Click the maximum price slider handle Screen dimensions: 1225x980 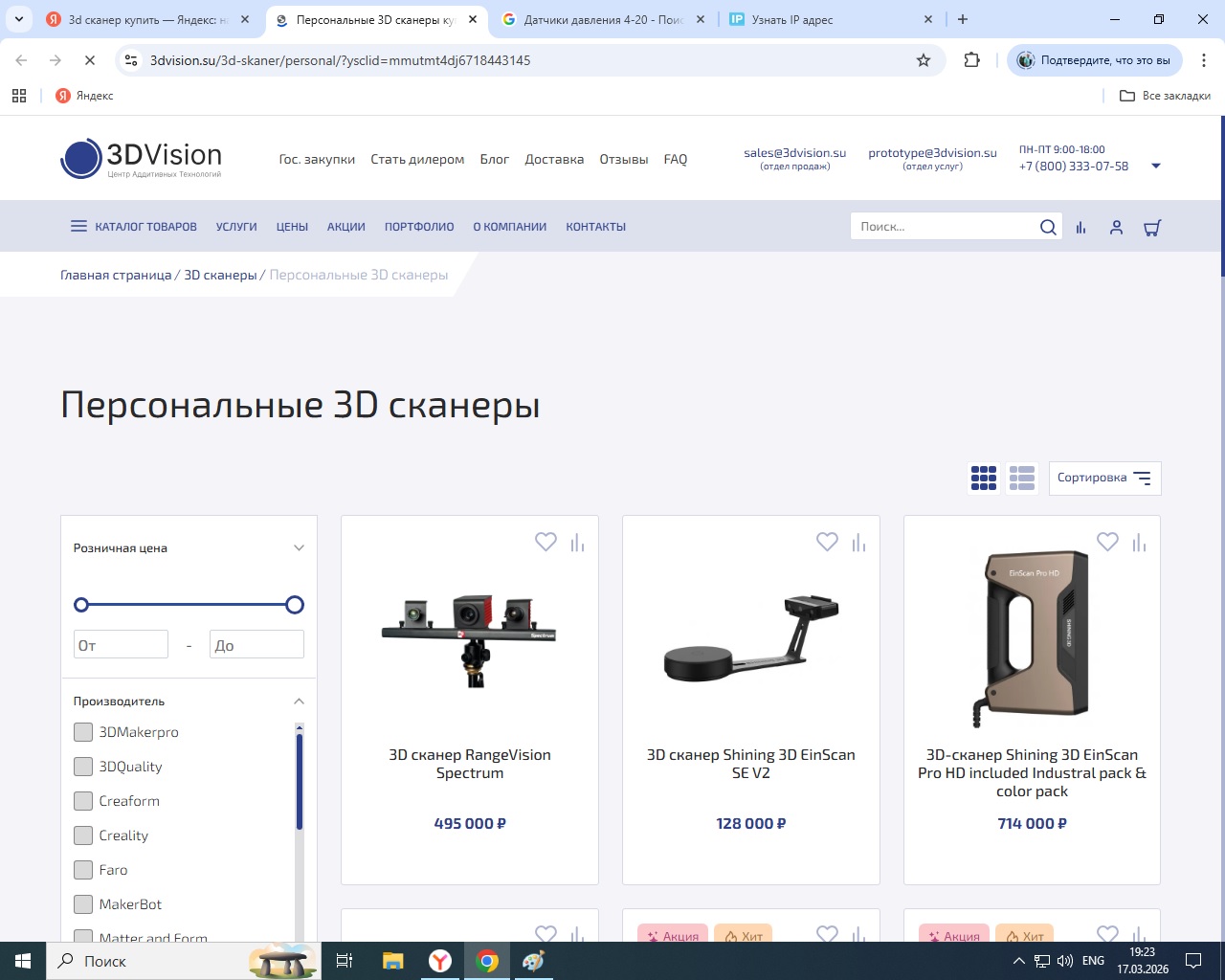295,605
